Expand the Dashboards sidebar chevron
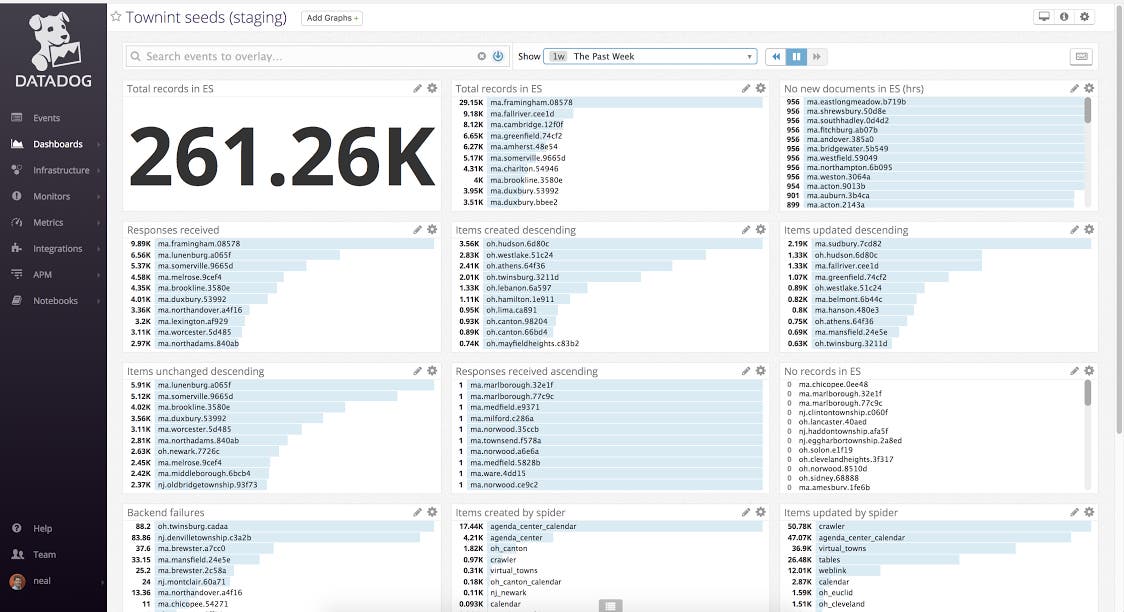Image resolution: width=1124 pixels, height=612 pixels. point(97,143)
